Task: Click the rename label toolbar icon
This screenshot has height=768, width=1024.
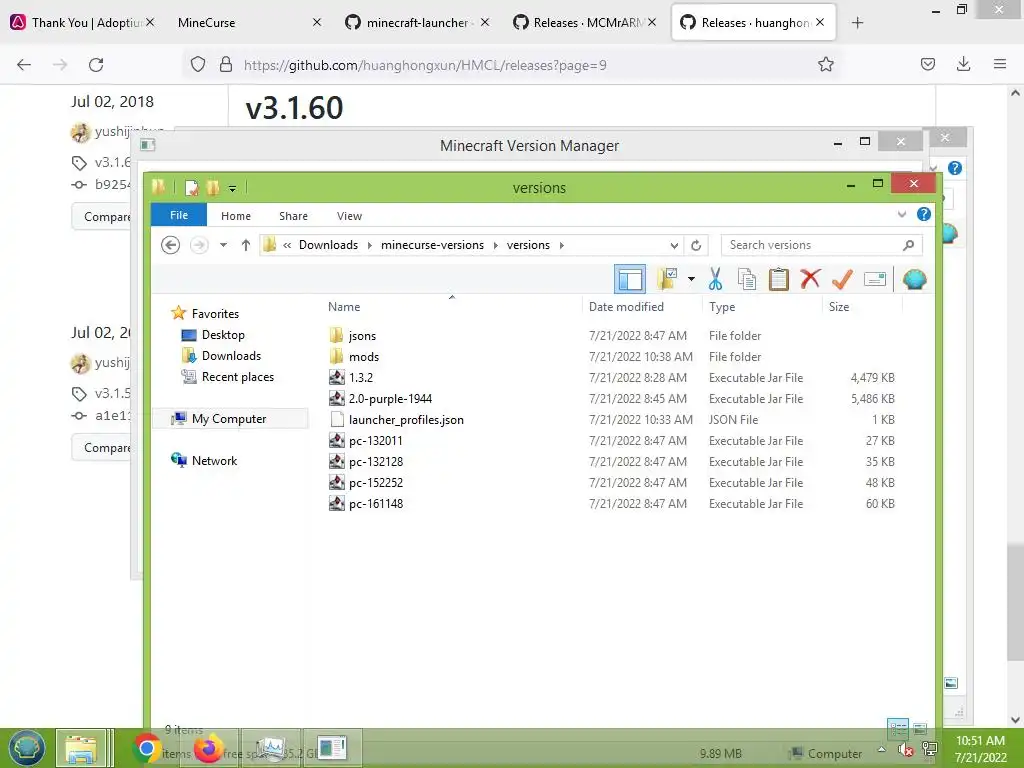Action: 874,280
